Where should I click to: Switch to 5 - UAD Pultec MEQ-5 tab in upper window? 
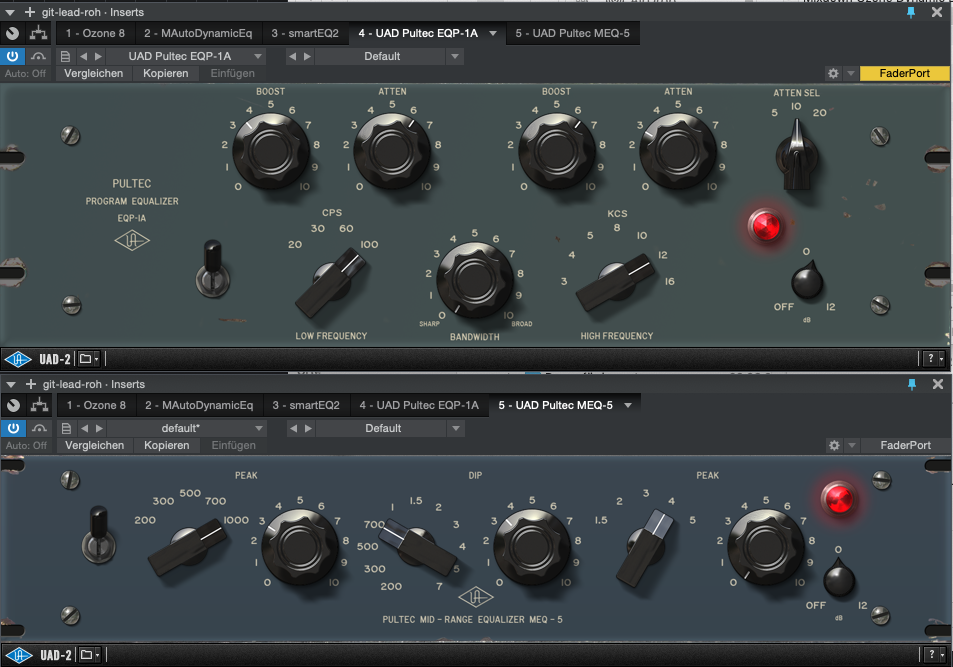(573, 33)
